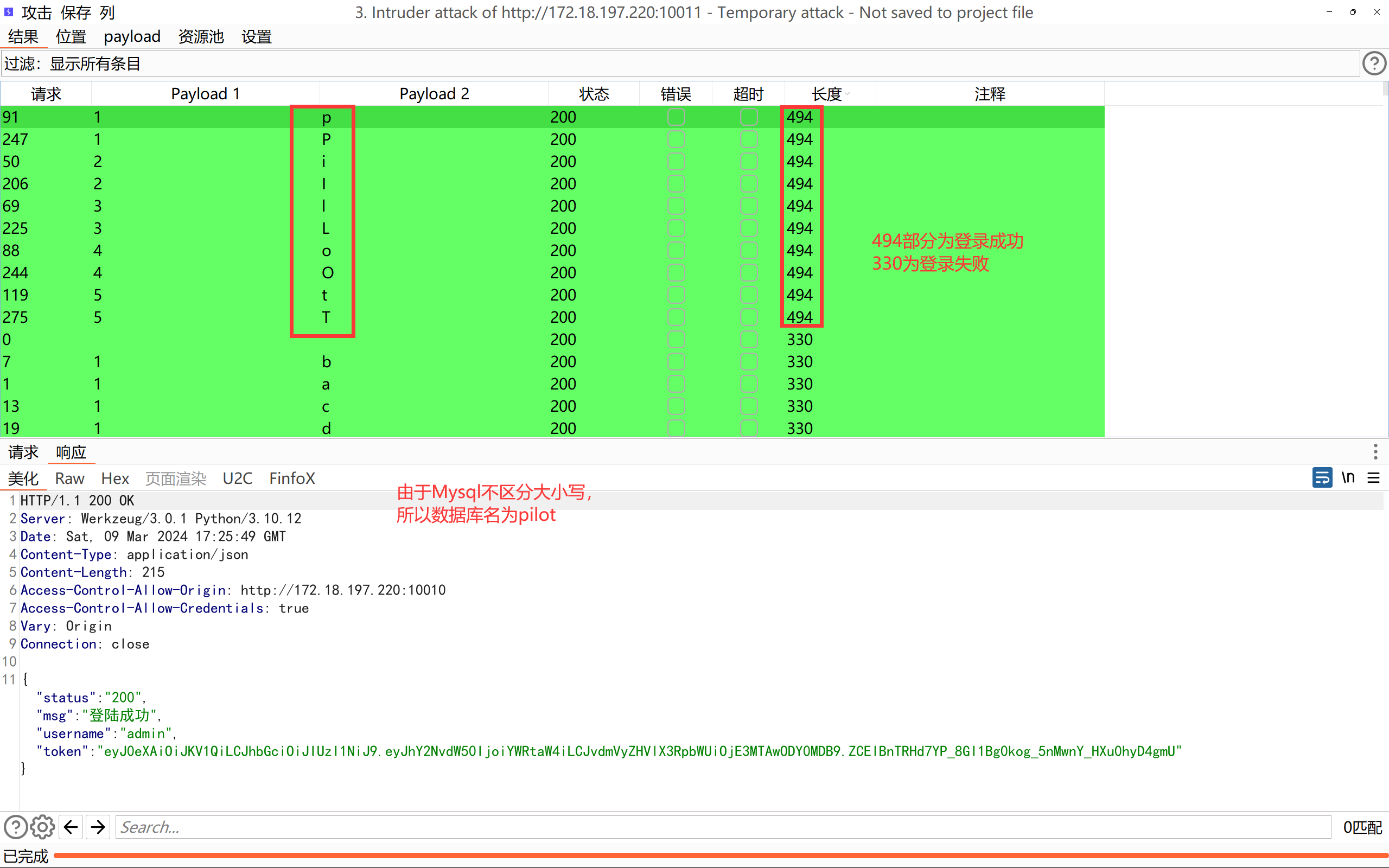Switch to the 资源池 tab
This screenshot has width=1389, height=868.
[x=201, y=37]
